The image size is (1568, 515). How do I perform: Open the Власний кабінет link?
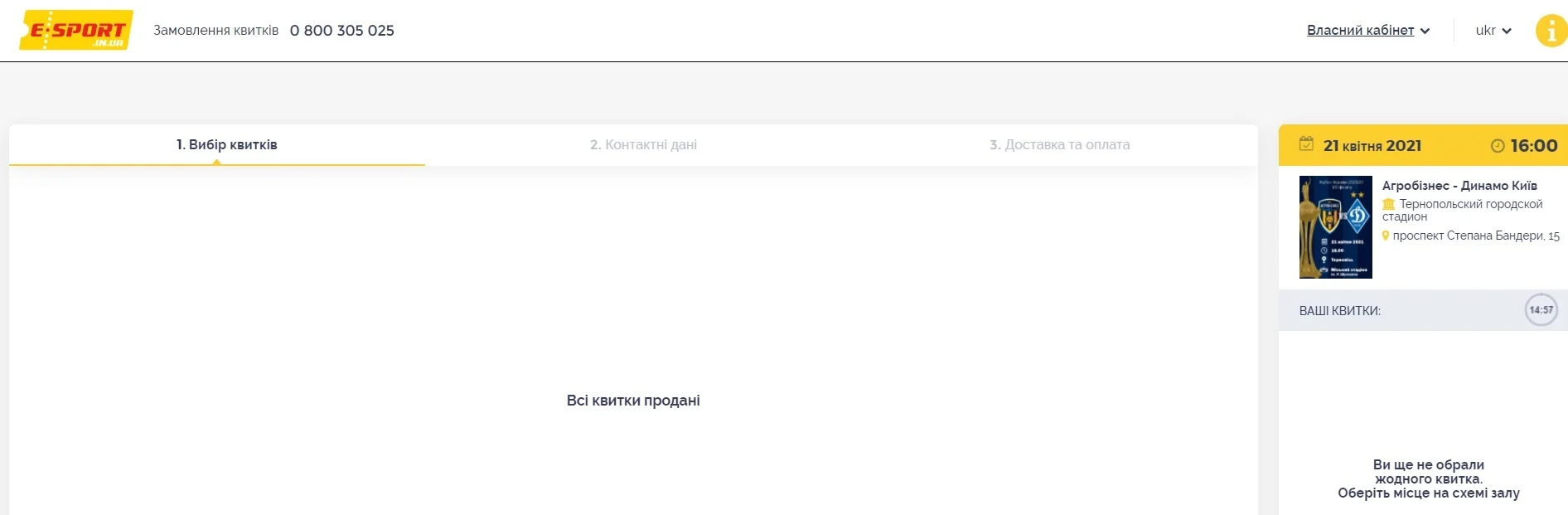1360,31
